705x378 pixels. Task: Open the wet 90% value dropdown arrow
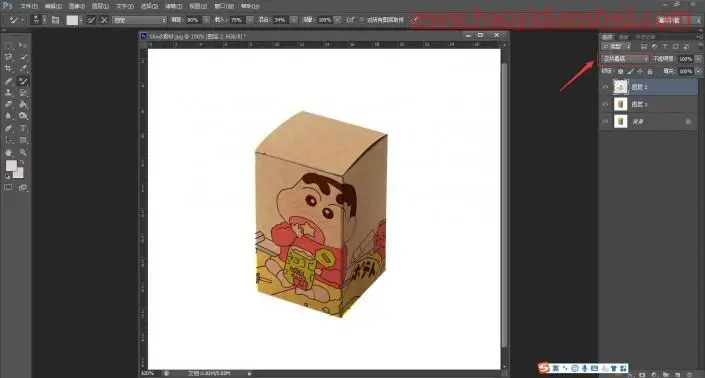point(206,20)
